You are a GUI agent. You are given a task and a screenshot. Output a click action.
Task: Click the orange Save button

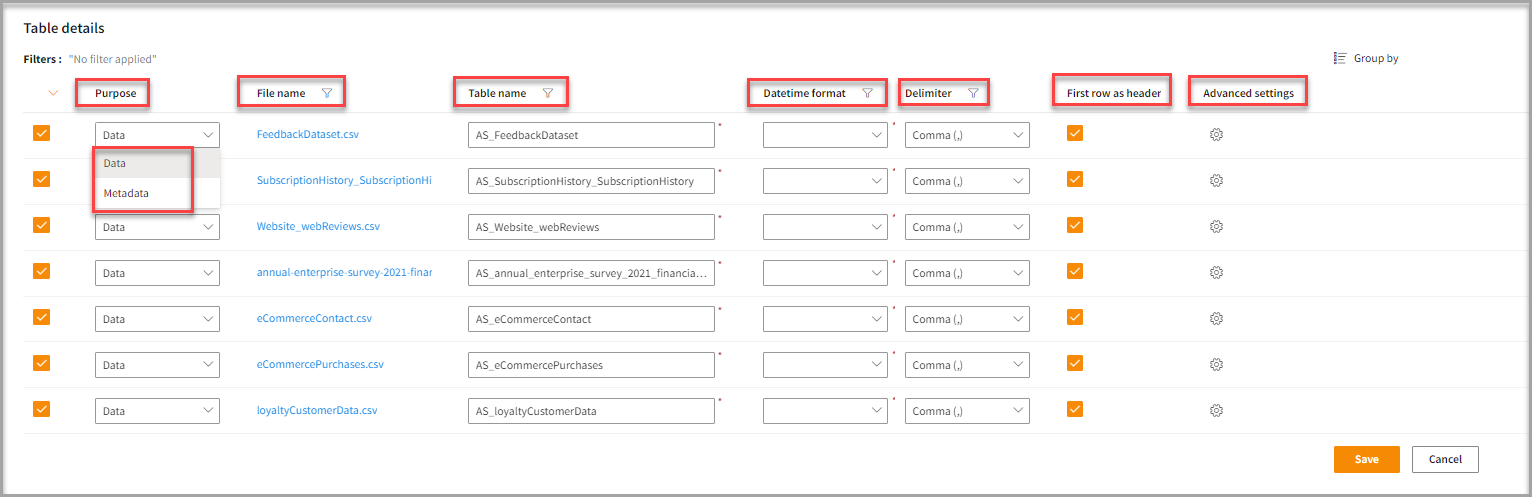tap(1366, 459)
